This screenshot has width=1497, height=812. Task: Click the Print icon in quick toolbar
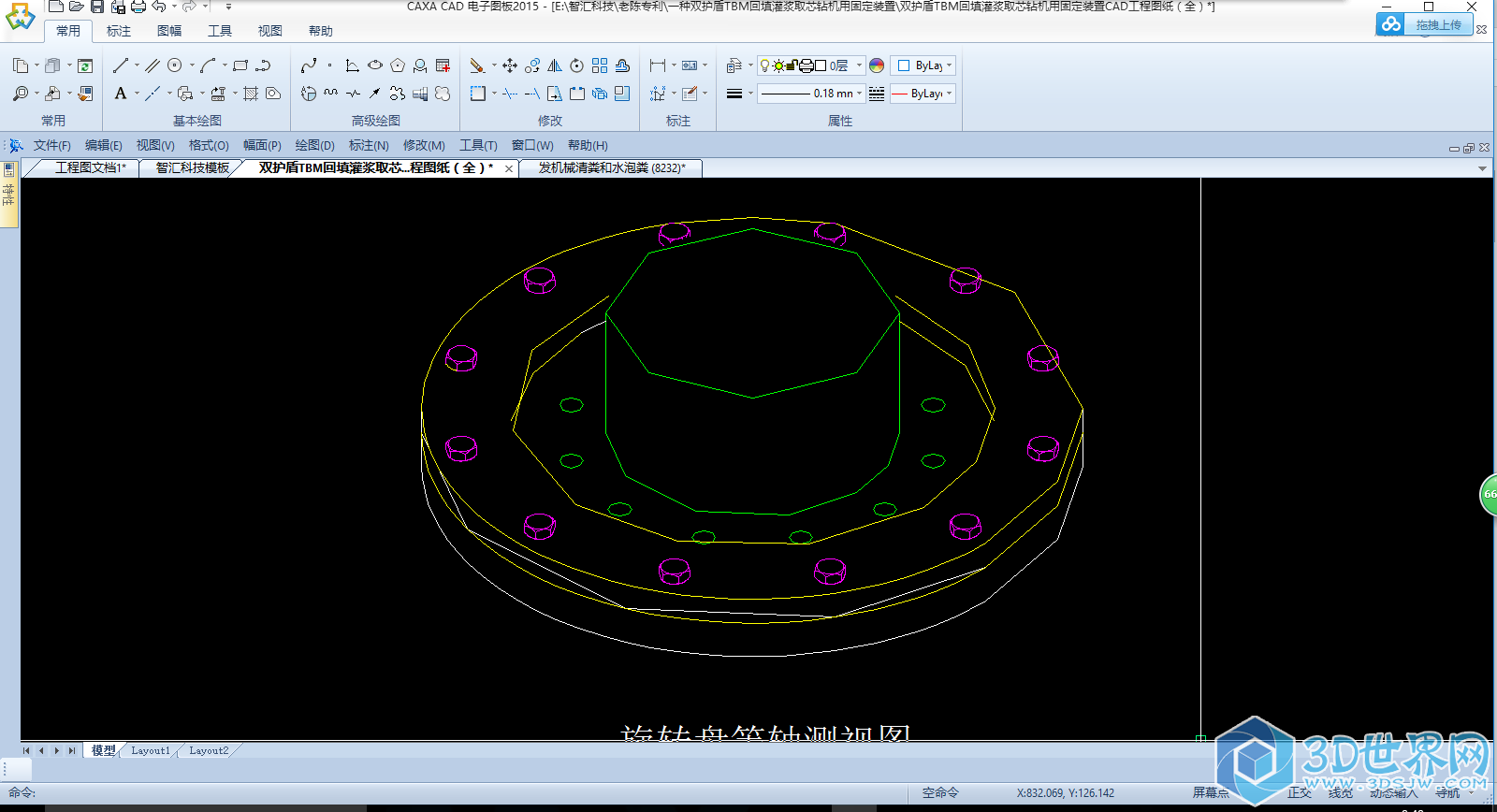click(x=138, y=7)
